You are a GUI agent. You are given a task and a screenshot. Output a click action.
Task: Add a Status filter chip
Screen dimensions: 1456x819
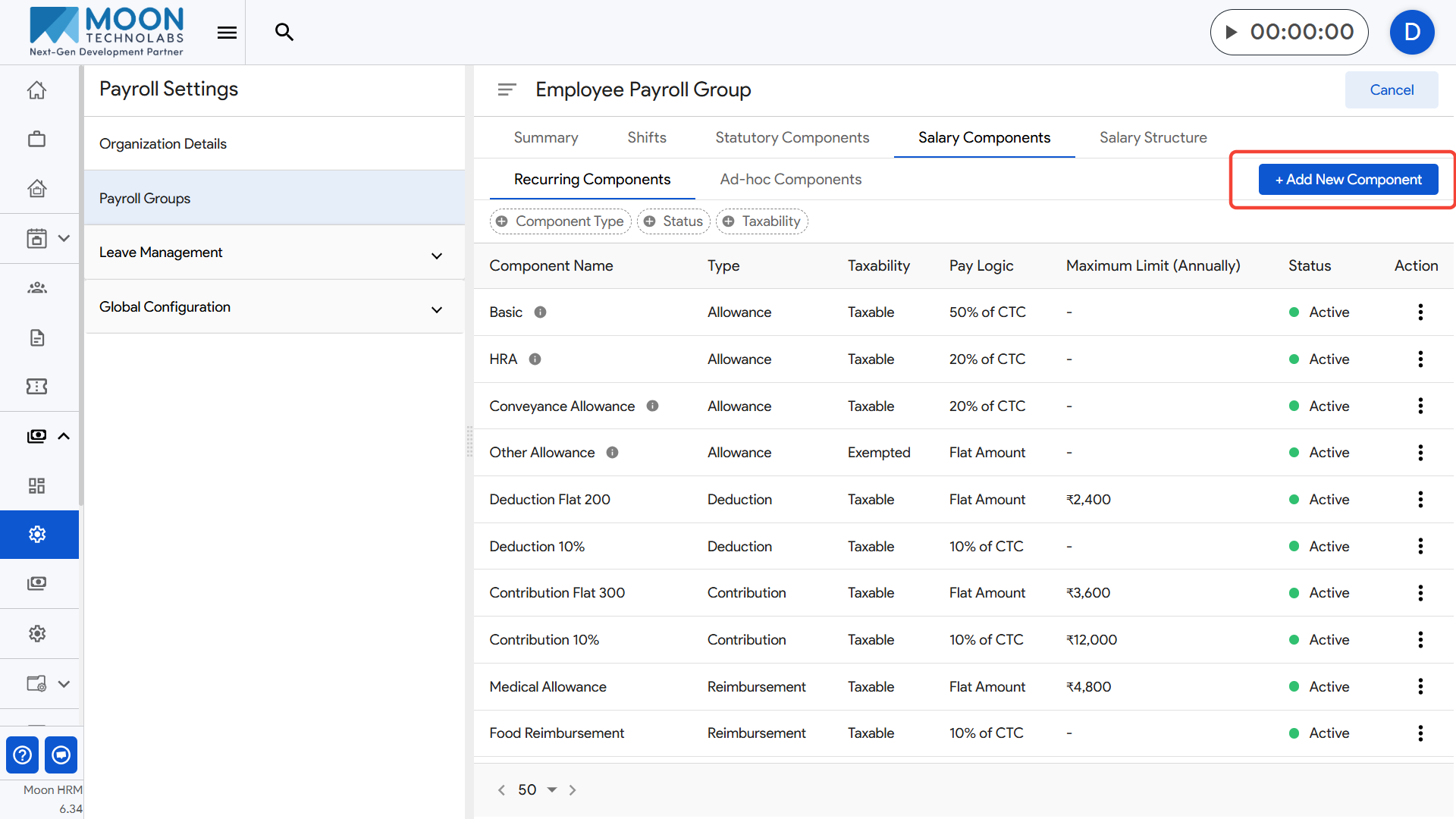point(673,221)
